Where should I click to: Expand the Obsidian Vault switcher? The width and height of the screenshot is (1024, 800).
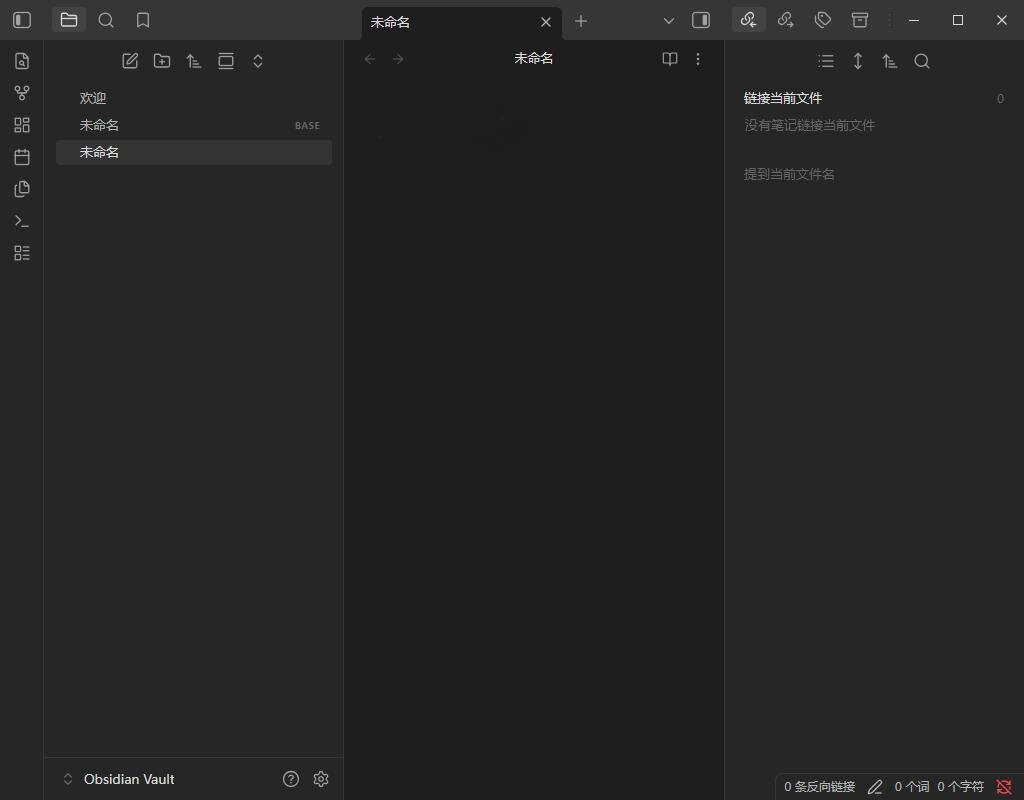tap(68, 779)
